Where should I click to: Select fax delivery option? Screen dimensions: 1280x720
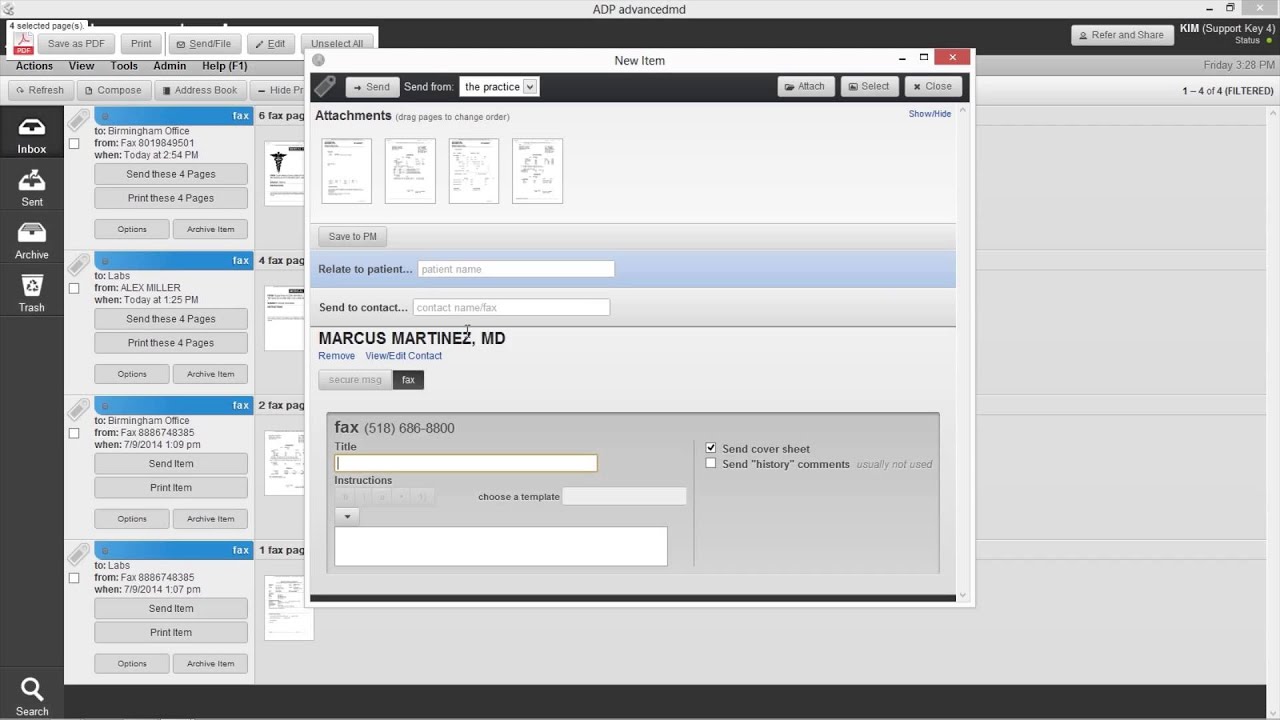(408, 380)
